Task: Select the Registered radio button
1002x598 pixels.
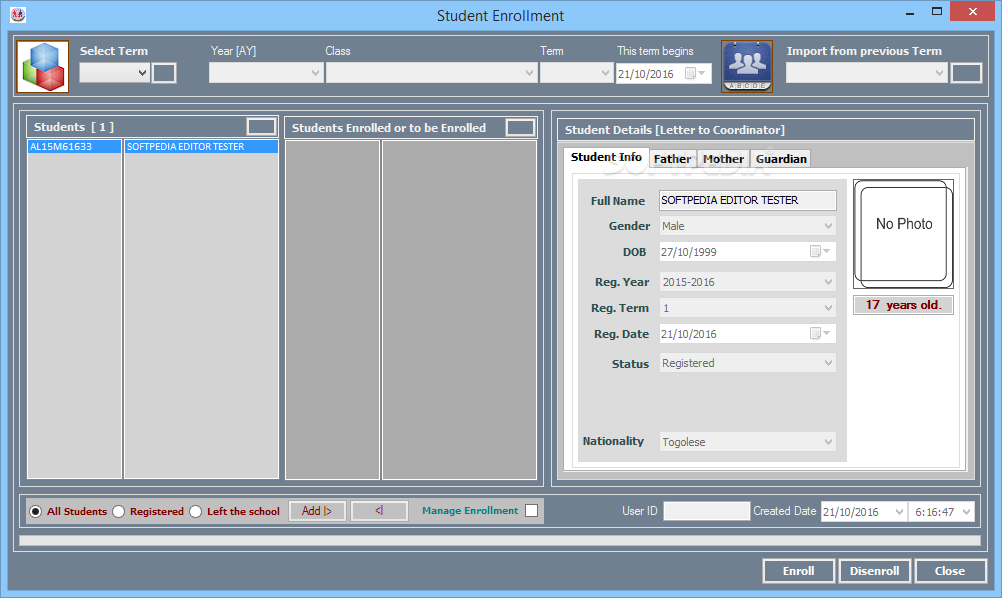Action: tap(119, 511)
